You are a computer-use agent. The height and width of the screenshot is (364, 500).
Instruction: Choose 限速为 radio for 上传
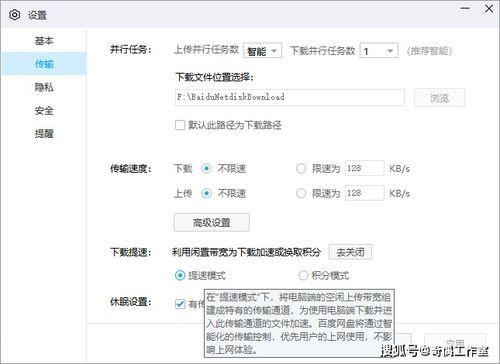coord(301,193)
